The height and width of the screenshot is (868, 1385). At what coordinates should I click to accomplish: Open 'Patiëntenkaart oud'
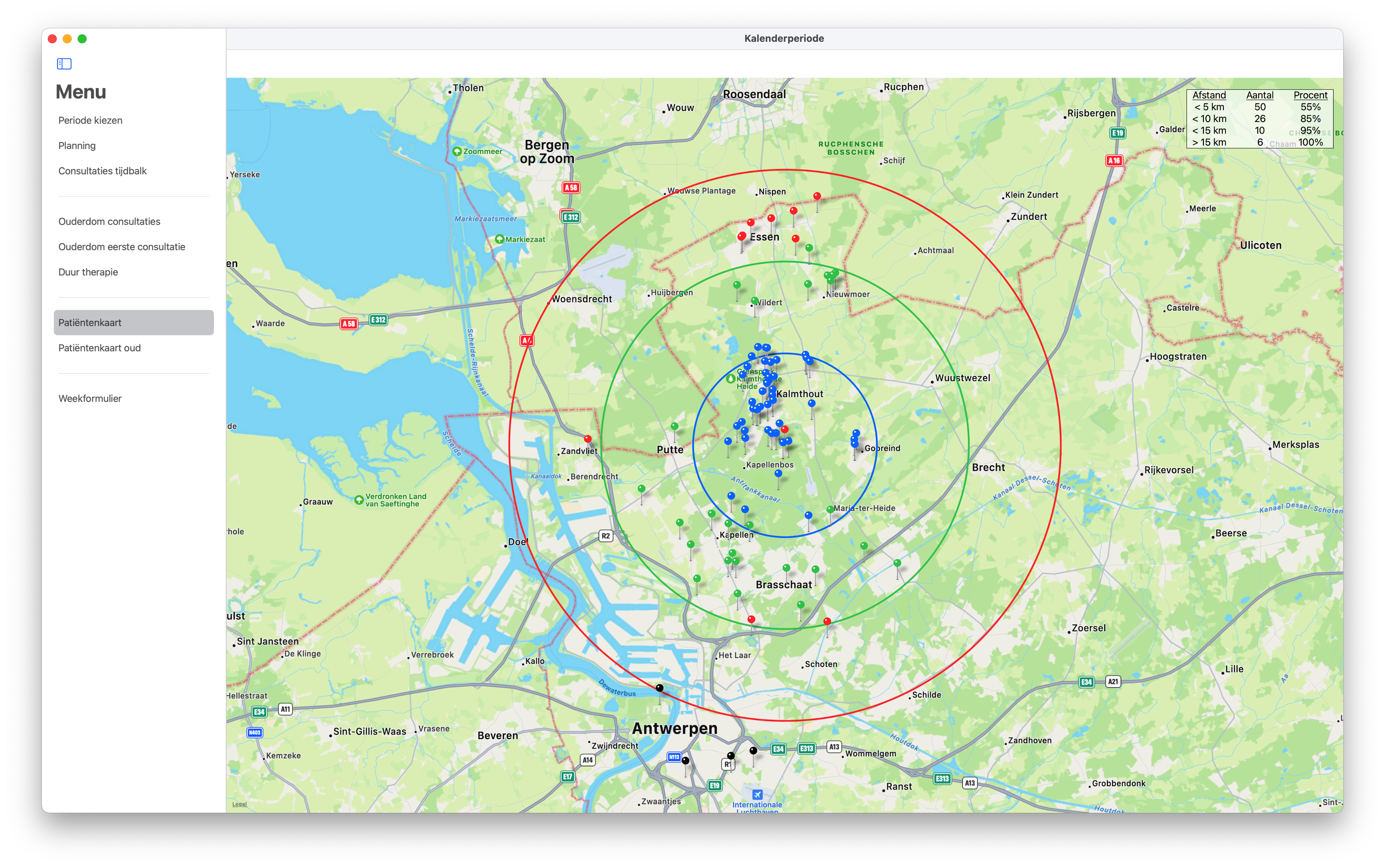click(99, 347)
